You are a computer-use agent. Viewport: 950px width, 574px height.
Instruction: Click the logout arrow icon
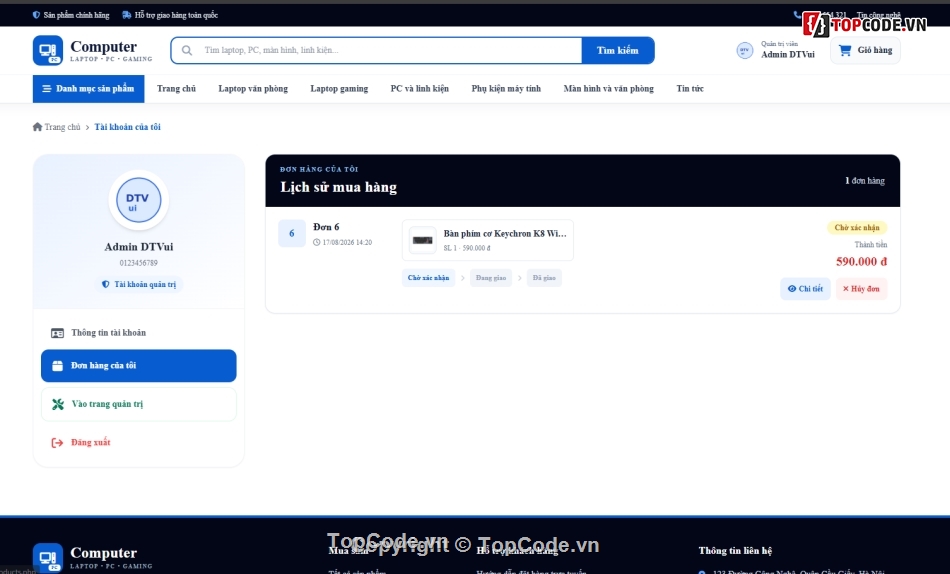pos(57,442)
